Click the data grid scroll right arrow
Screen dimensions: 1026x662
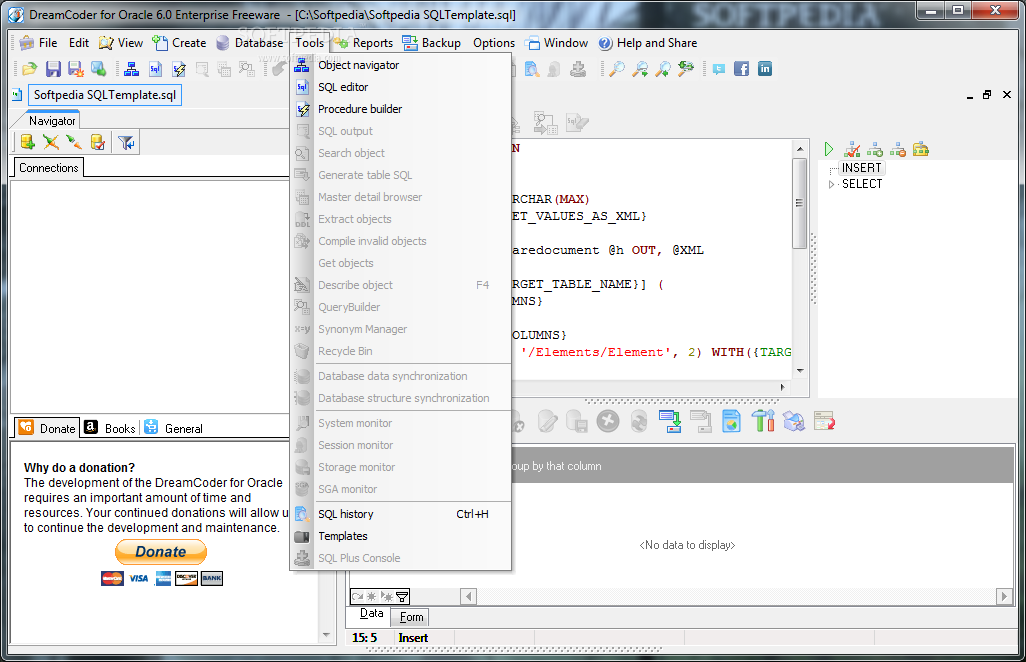click(1004, 597)
